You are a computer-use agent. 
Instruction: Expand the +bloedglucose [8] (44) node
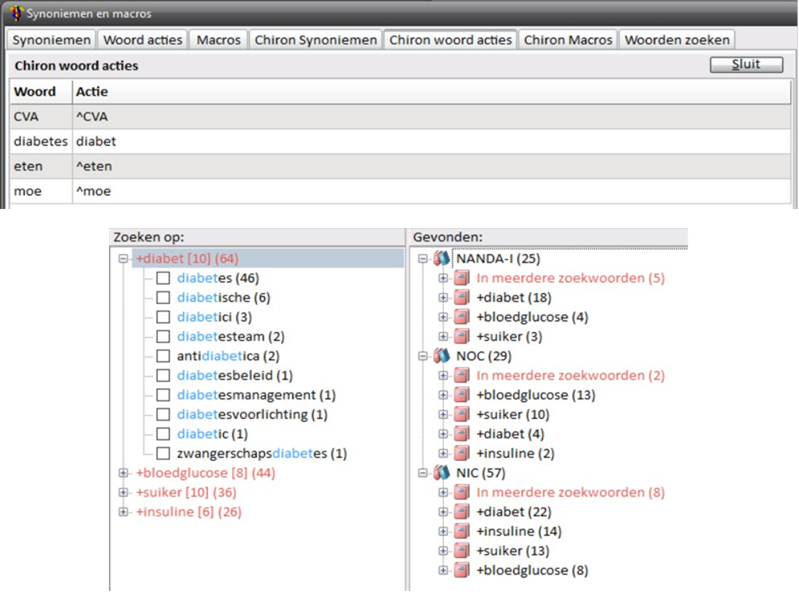pos(124,473)
